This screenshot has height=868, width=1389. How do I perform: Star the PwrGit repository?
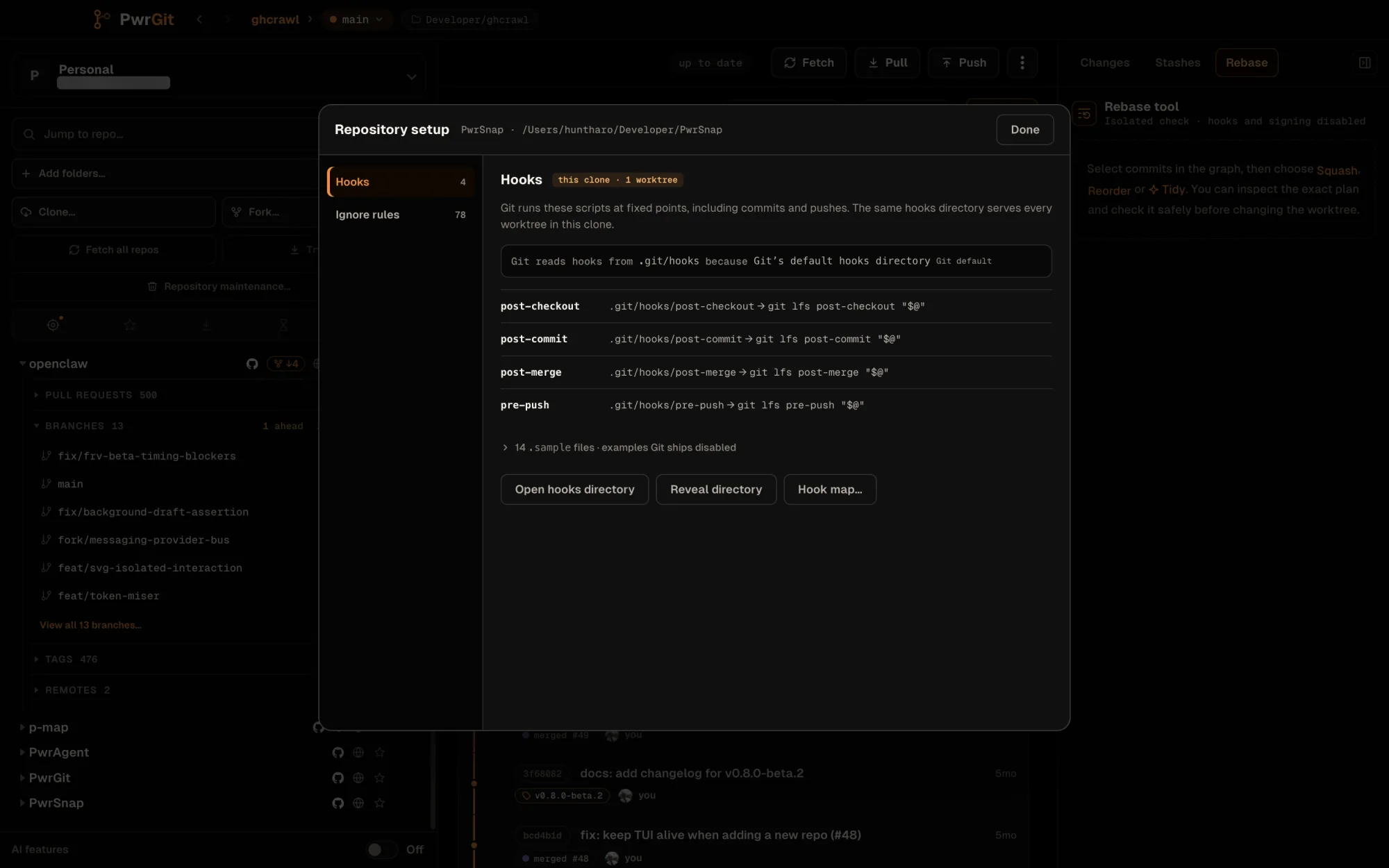(x=379, y=778)
